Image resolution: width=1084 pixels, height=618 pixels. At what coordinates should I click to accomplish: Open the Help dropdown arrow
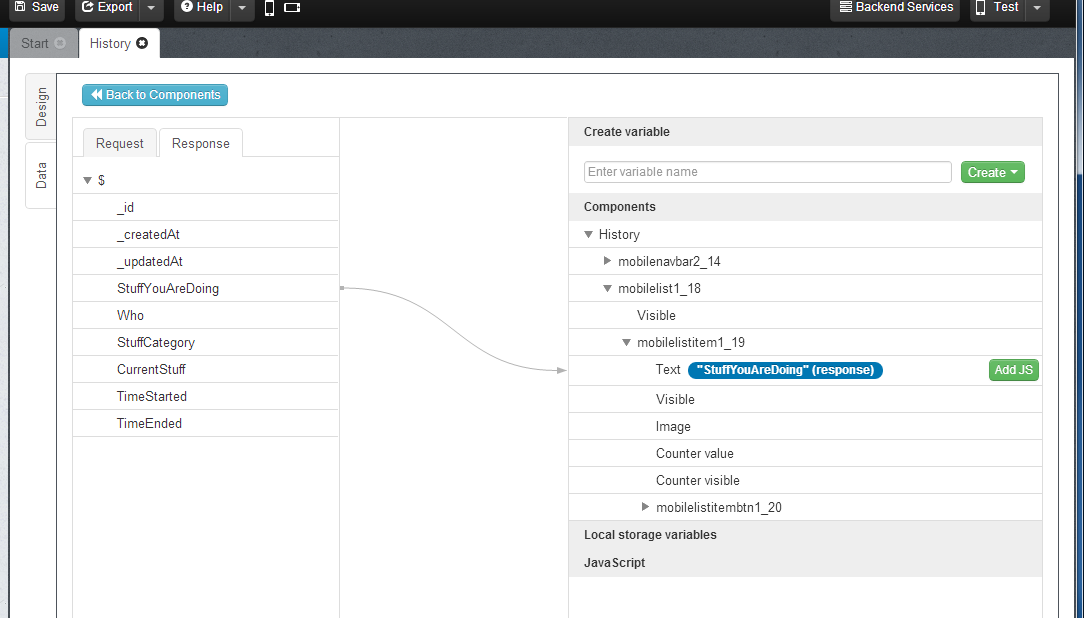pyautogui.click(x=242, y=8)
